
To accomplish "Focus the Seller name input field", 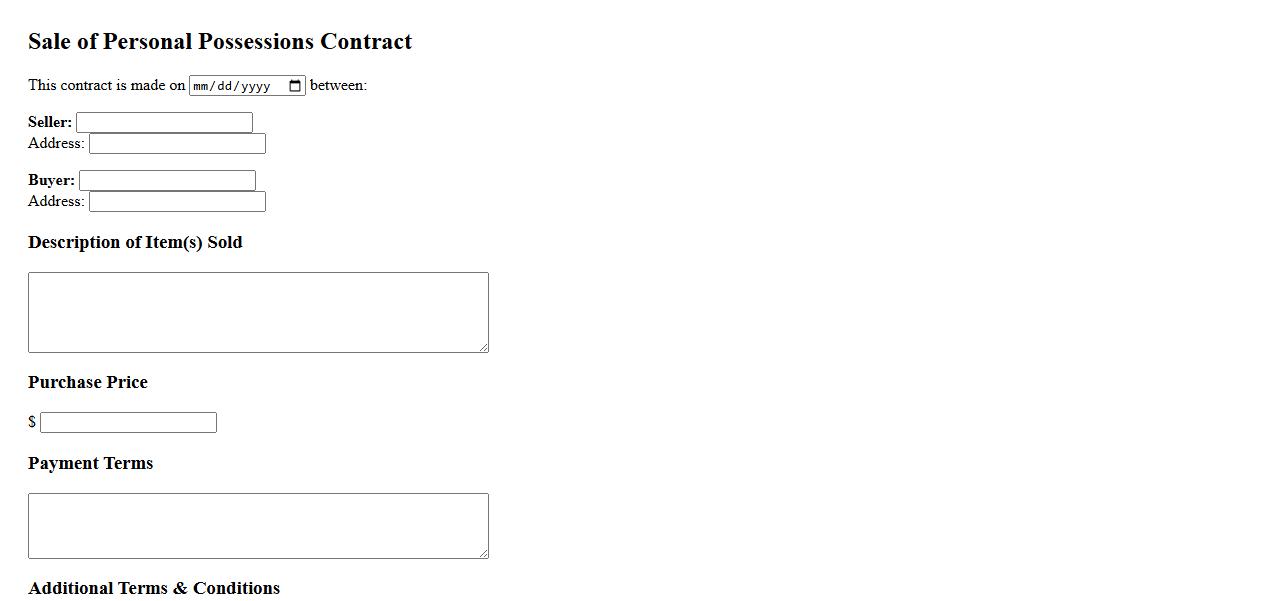I will click(x=164, y=123).
